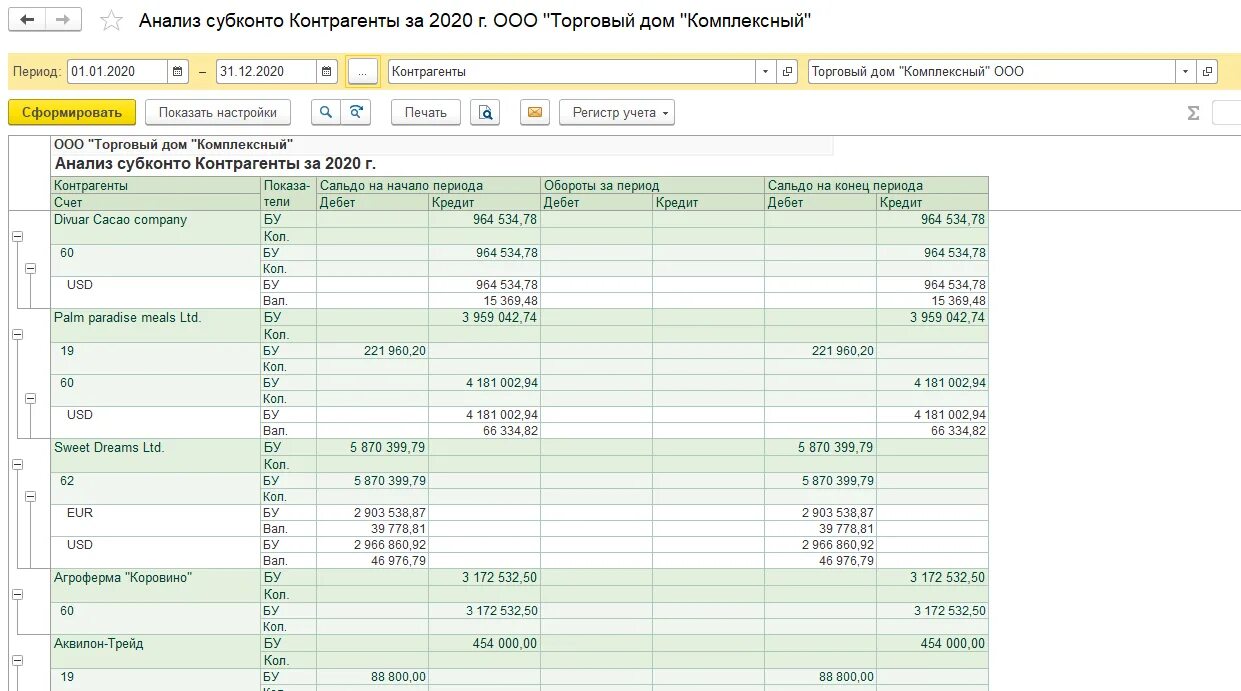Click the Сальдо на конец периода header
Screen dimensions: 1241x691
point(876,185)
